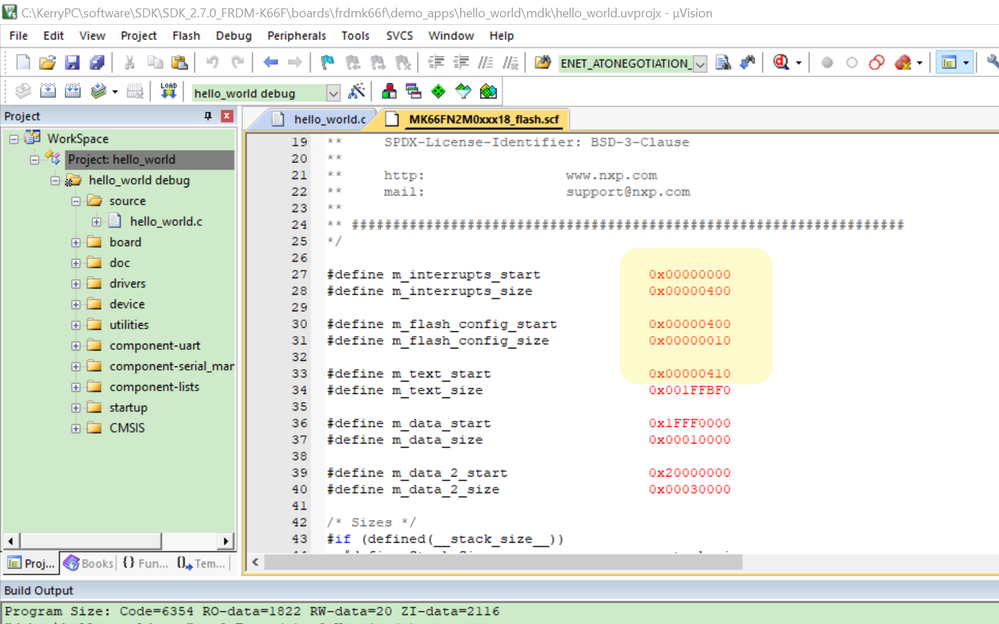Screen dimensions: 999x624
Task: Open Find in Files icon
Action: (542, 62)
